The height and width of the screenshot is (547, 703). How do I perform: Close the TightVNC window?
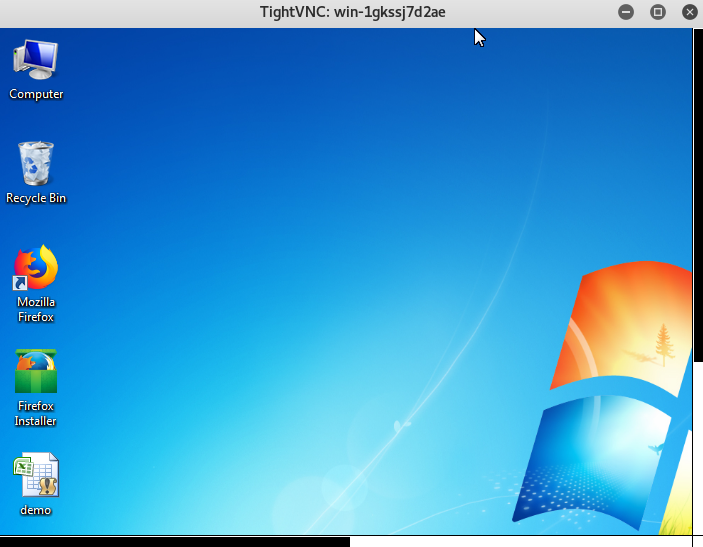[690, 12]
